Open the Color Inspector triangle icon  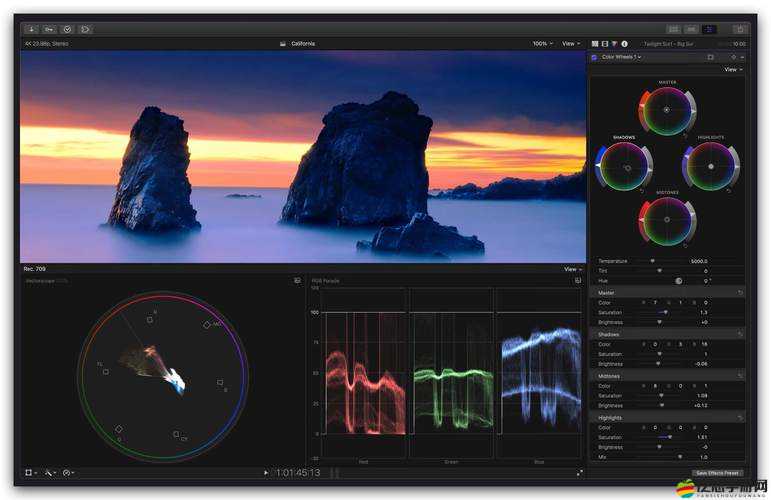point(614,44)
